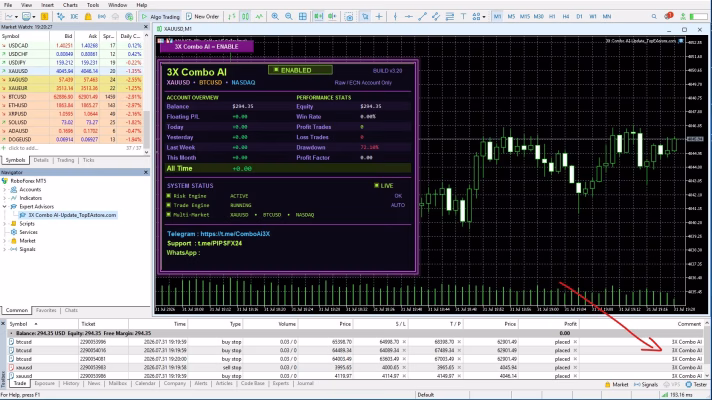This screenshot has height=400, width=712.
Task: Open the Signals radio-wave toolbar icon
Action: click(102, 16)
